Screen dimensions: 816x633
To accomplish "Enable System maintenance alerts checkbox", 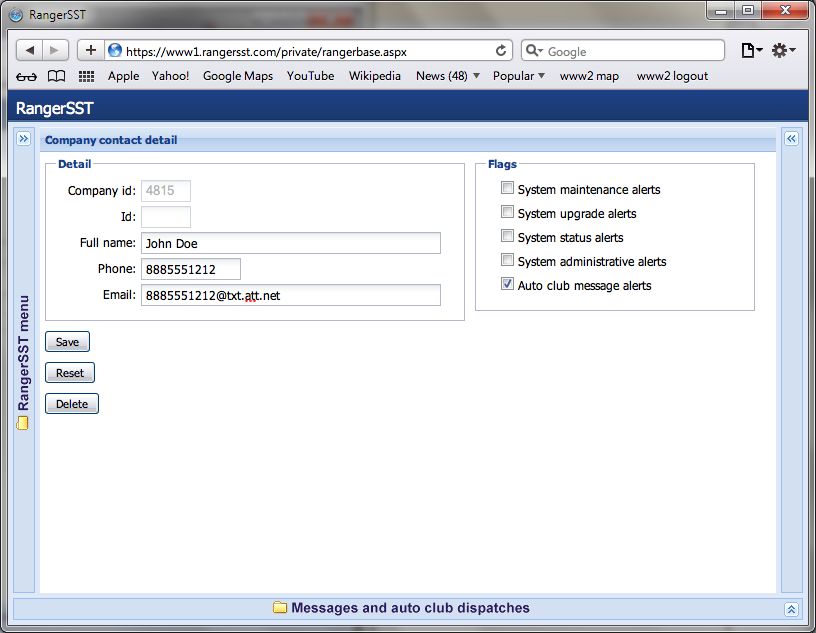I will tap(508, 188).
